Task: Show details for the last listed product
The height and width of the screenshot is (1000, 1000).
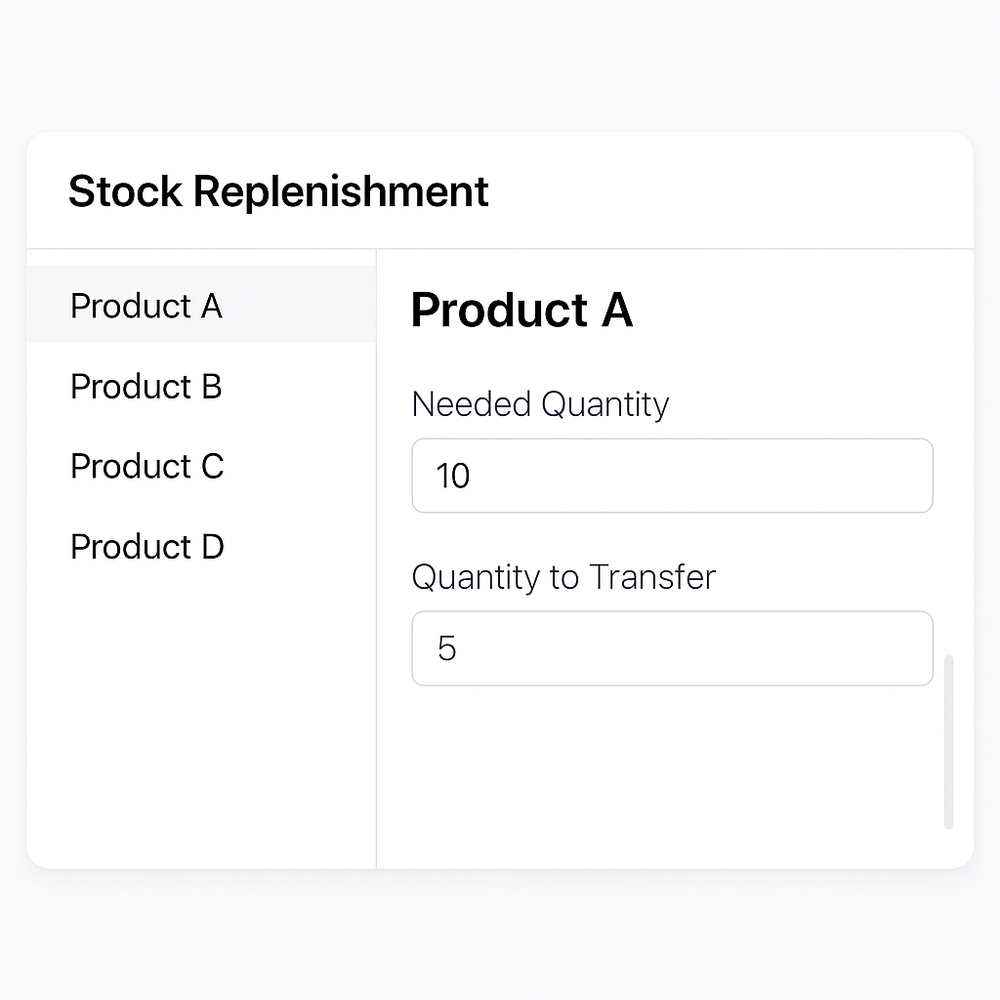Action: (x=147, y=547)
